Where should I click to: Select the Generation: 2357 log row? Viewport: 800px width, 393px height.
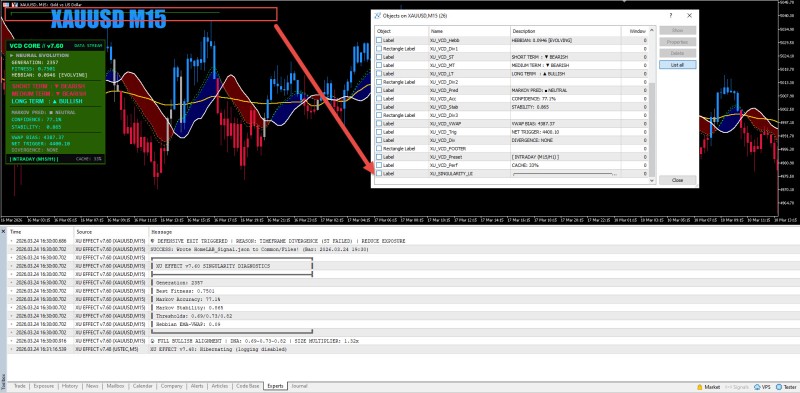(403, 282)
